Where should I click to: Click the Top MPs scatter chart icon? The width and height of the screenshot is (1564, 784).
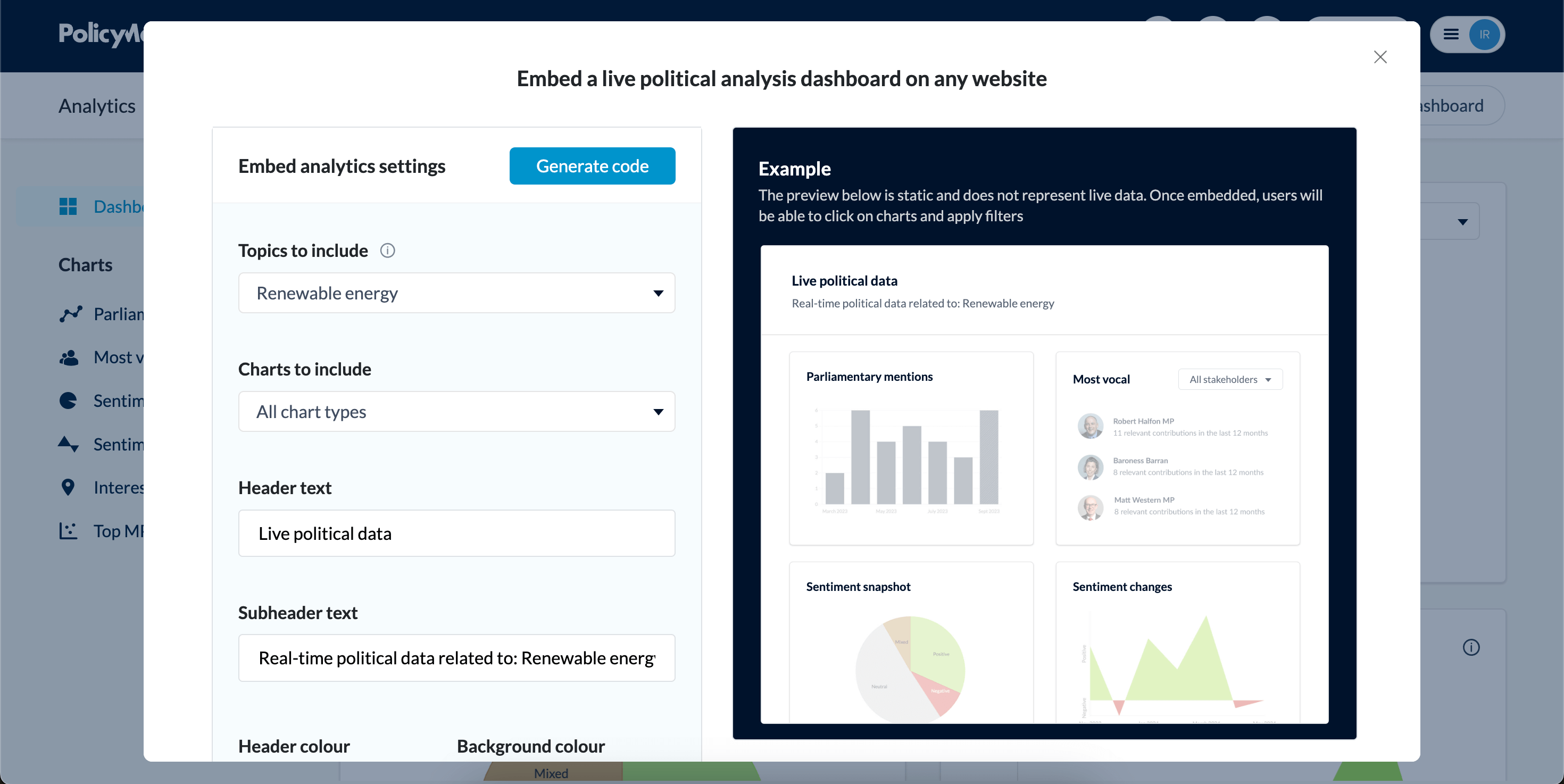(x=68, y=531)
